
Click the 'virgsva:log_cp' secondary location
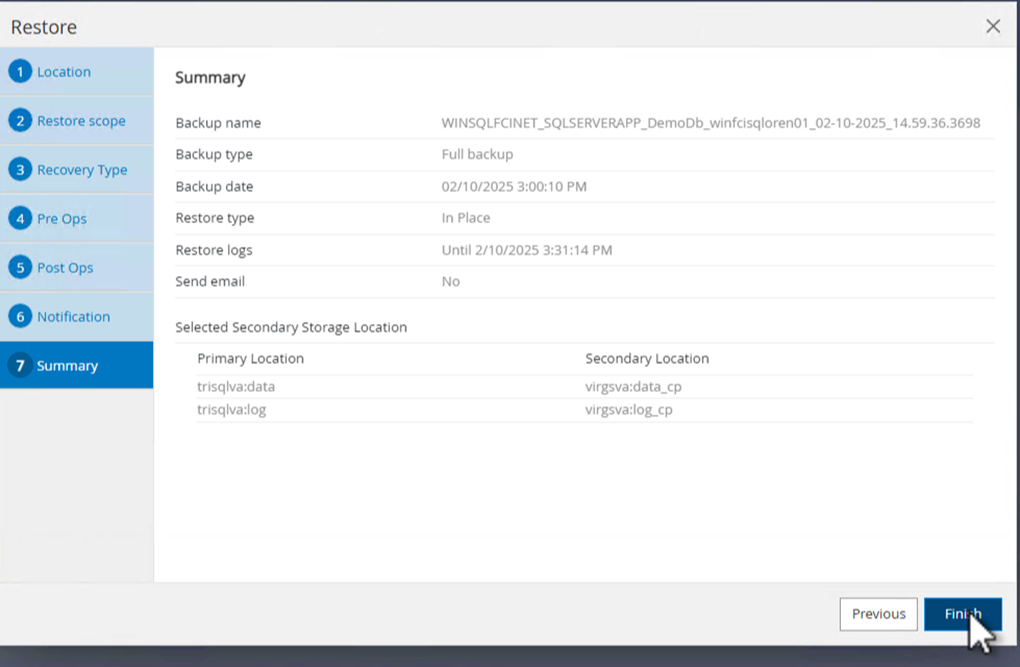[628, 410]
